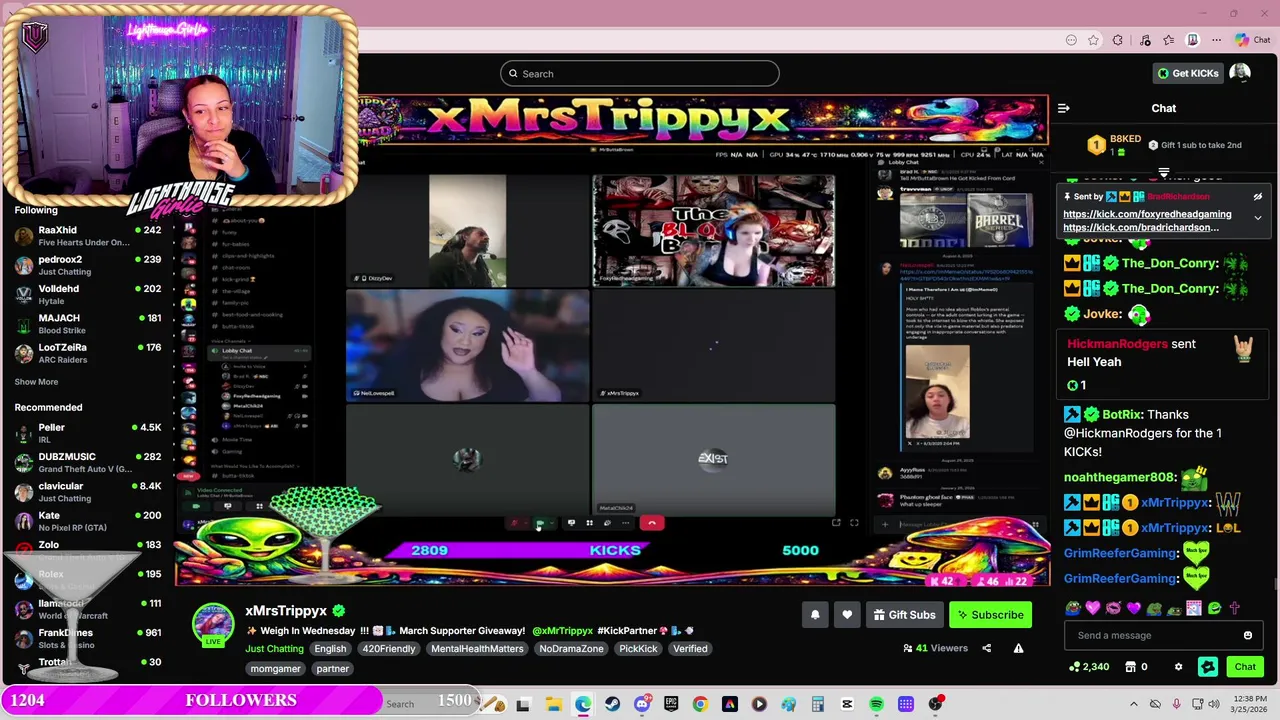
Task: Click the NoDramaZone tag
Action: pyautogui.click(x=572, y=649)
